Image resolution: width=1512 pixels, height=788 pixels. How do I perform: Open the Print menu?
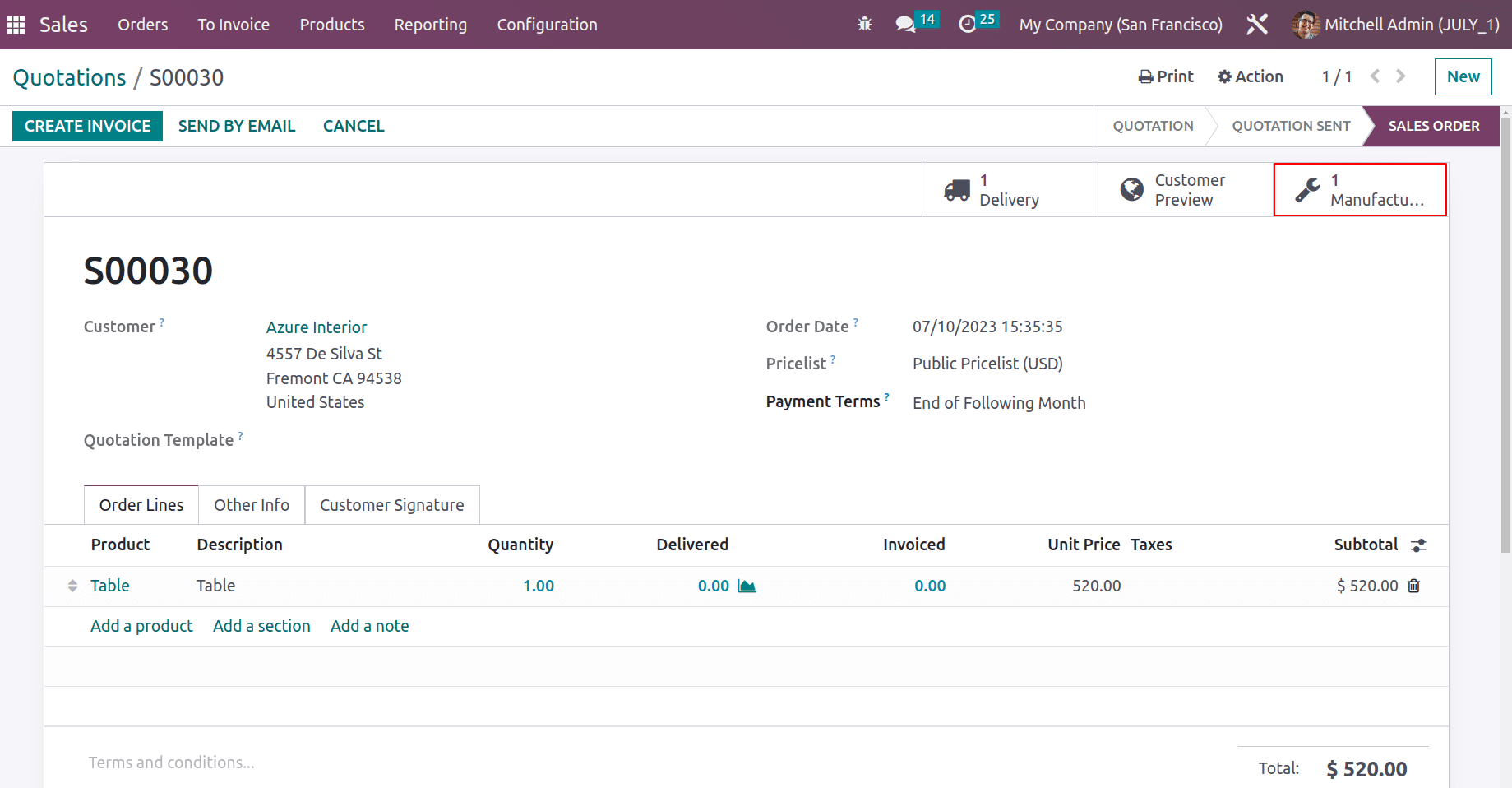click(x=1166, y=76)
